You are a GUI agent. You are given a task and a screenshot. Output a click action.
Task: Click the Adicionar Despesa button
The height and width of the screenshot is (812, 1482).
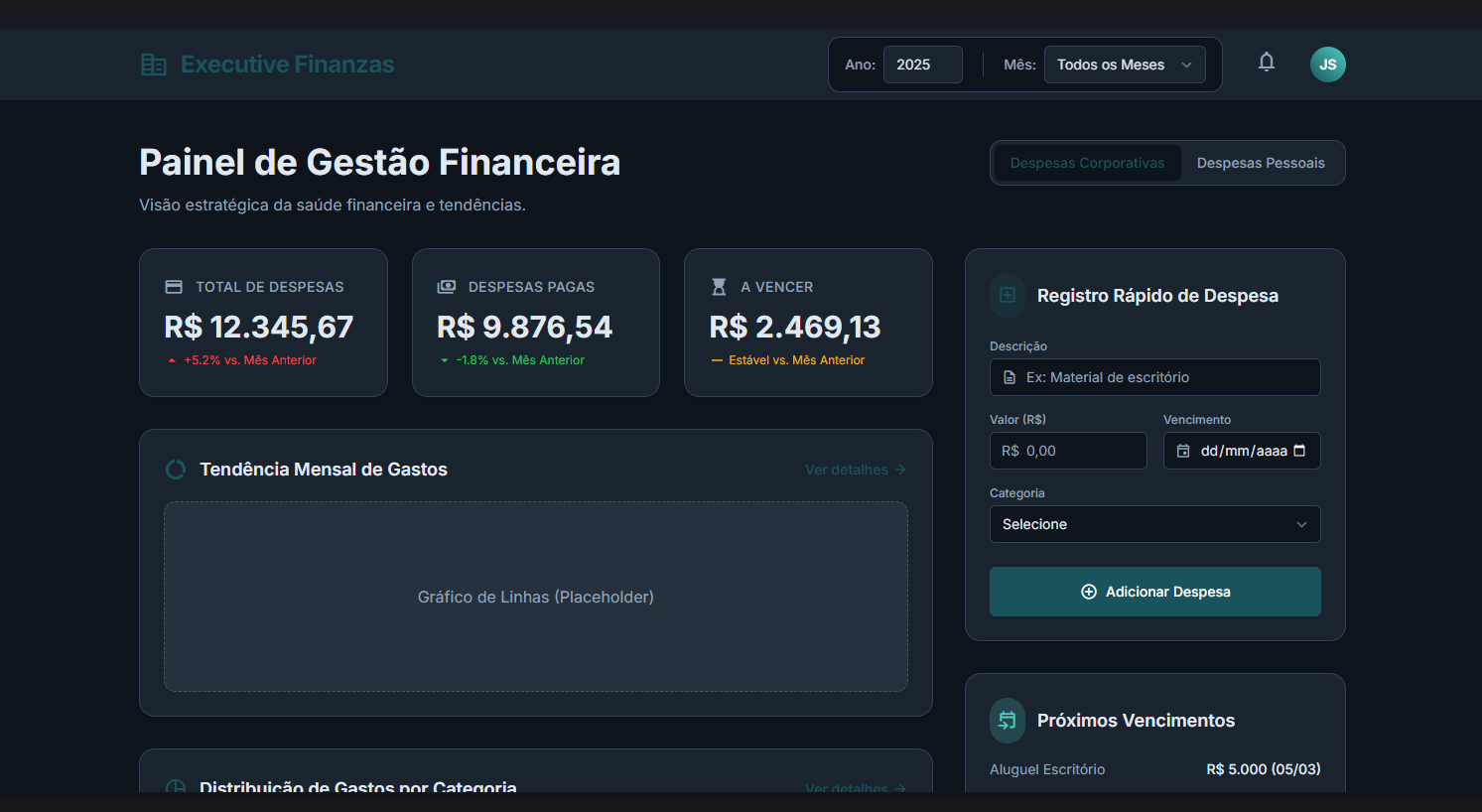pyautogui.click(x=1154, y=591)
